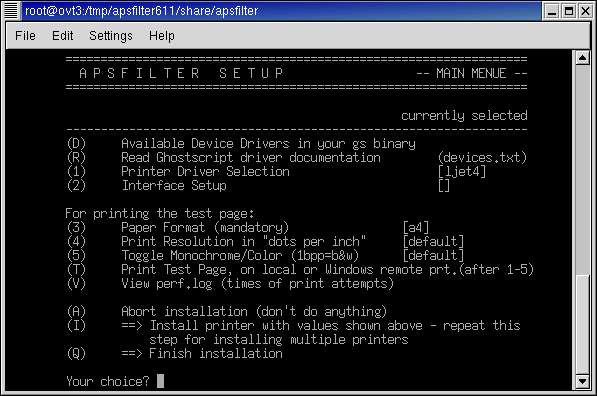Click the vertical scrollbar thumb

[x=582, y=324]
